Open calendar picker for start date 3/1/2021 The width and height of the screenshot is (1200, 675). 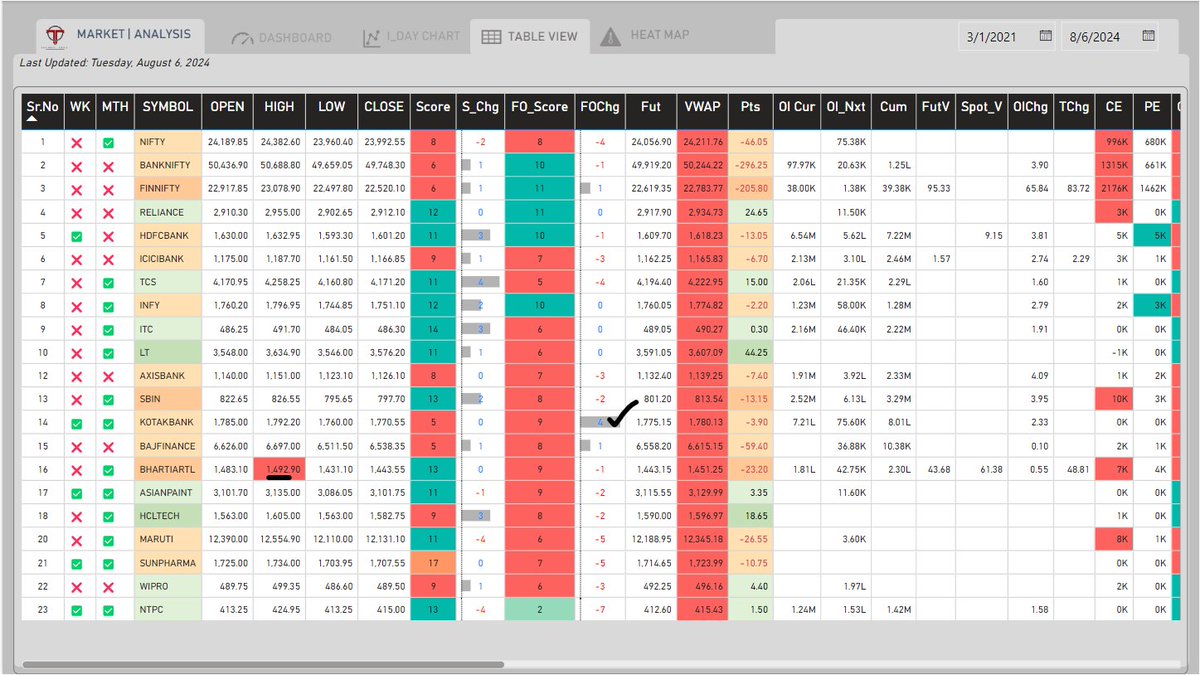click(1045, 36)
